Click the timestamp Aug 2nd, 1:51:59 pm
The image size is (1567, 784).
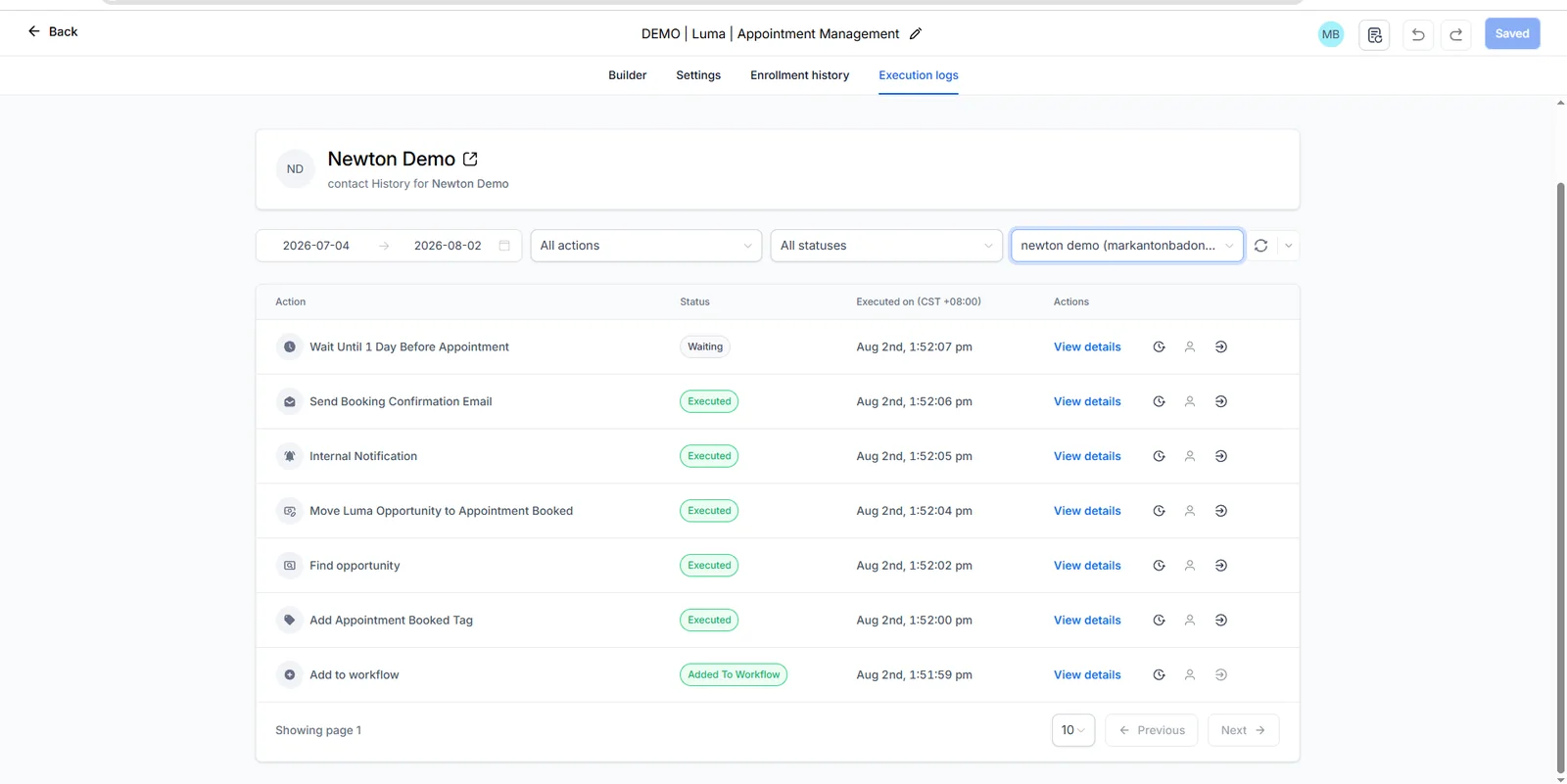point(914,675)
